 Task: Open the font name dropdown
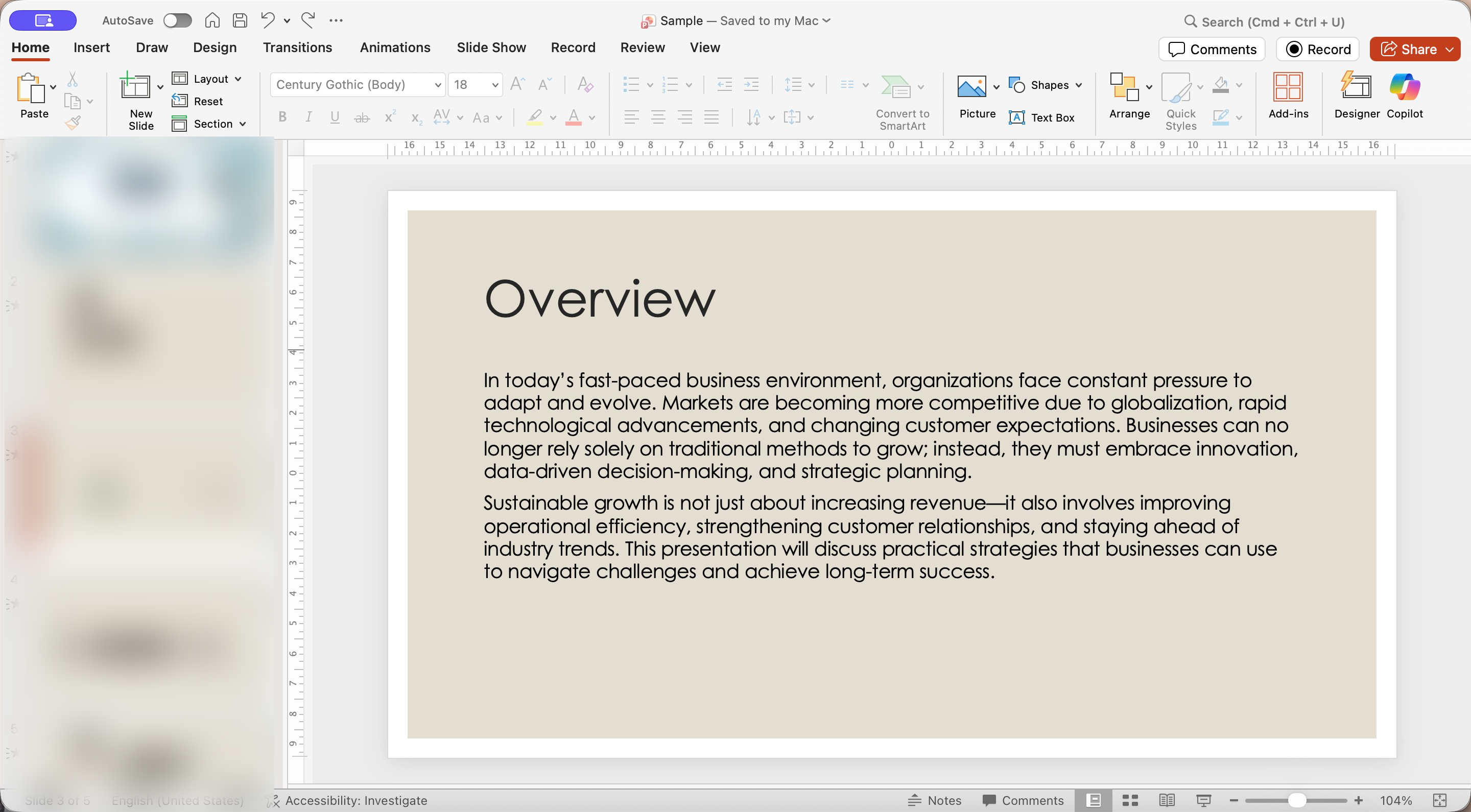[x=437, y=85]
